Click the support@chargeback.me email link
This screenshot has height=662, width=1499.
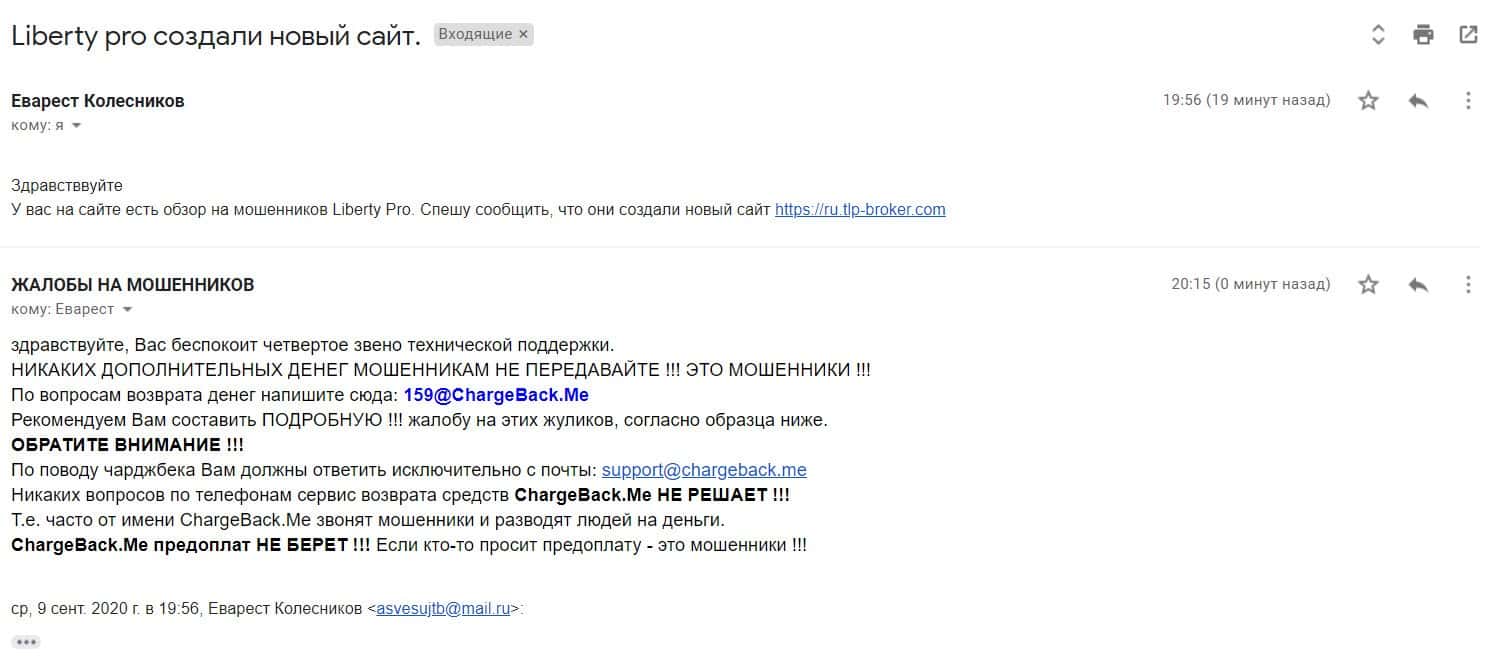coord(704,470)
